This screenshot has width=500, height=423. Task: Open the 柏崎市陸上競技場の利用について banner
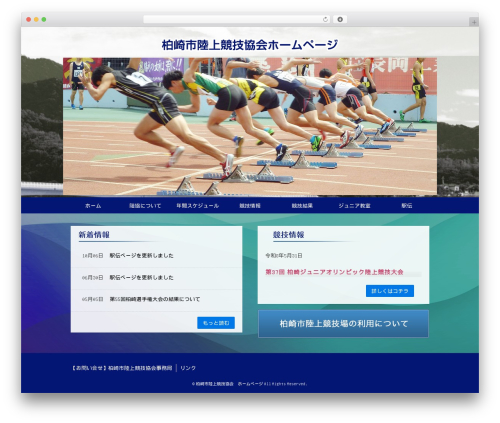click(343, 324)
